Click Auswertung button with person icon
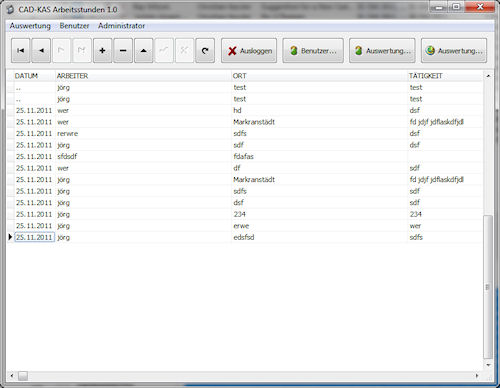Image resolution: width=500 pixels, height=388 pixels. coord(382,51)
